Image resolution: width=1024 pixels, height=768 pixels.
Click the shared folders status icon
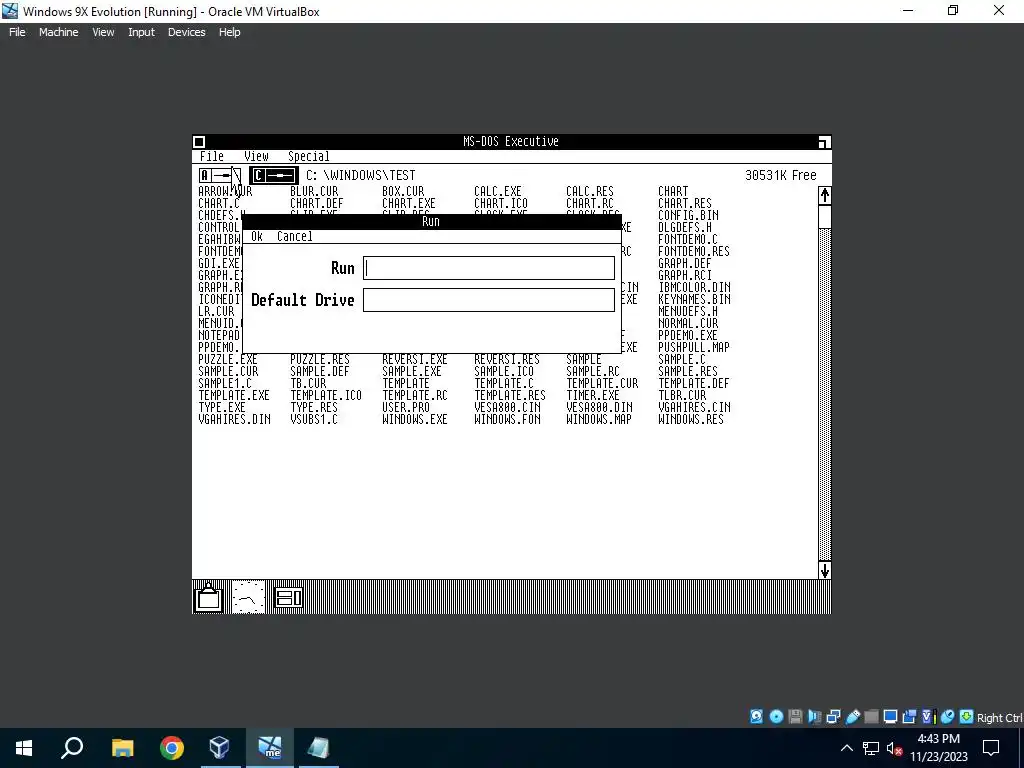pos(871,716)
